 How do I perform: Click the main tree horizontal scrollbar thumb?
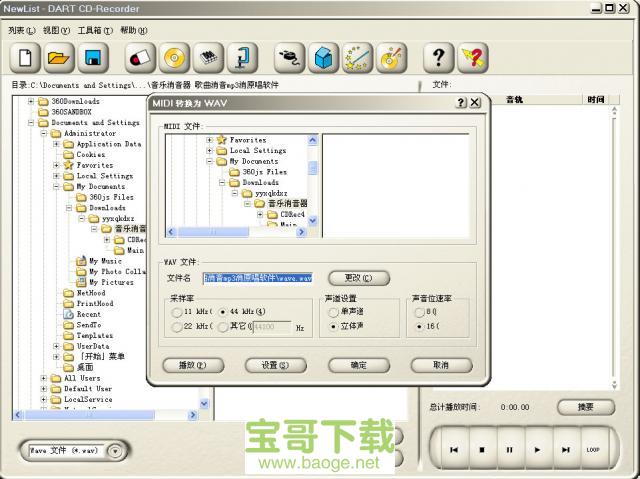(x=89, y=415)
